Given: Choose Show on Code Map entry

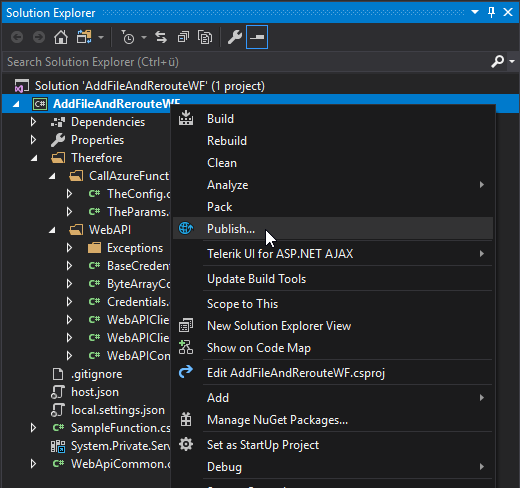Looking at the screenshot, I should (x=333, y=348).
